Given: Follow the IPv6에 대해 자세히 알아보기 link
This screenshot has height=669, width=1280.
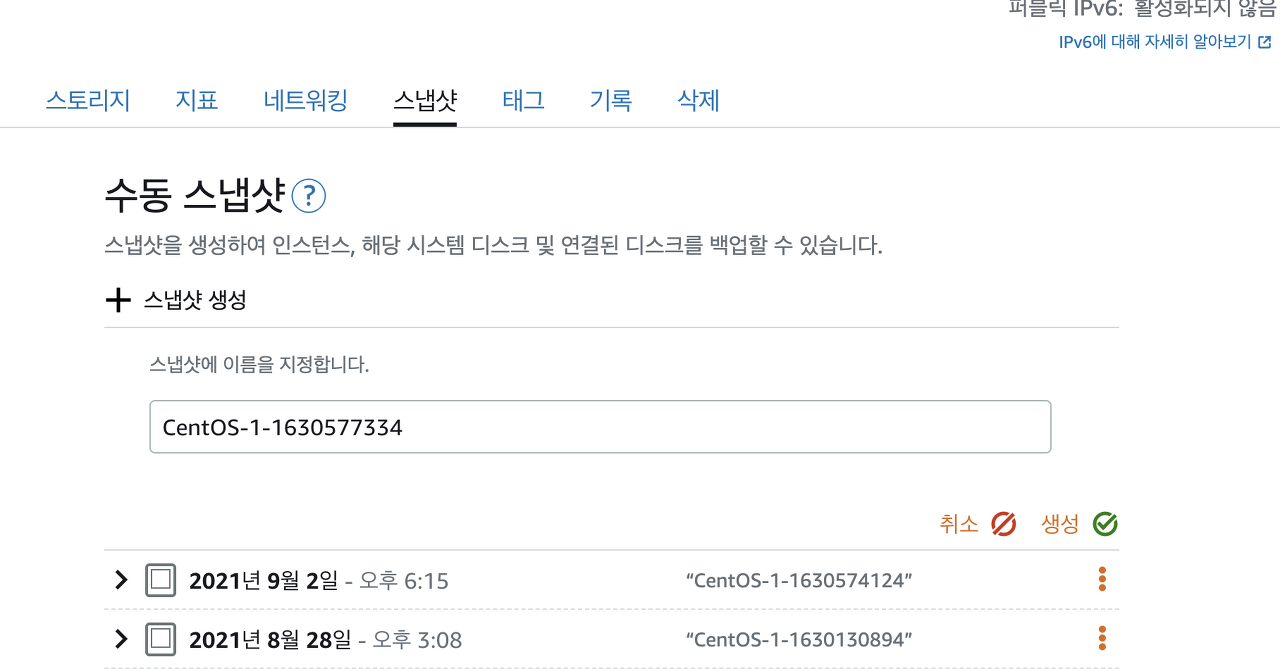Looking at the screenshot, I should (x=1155, y=42).
